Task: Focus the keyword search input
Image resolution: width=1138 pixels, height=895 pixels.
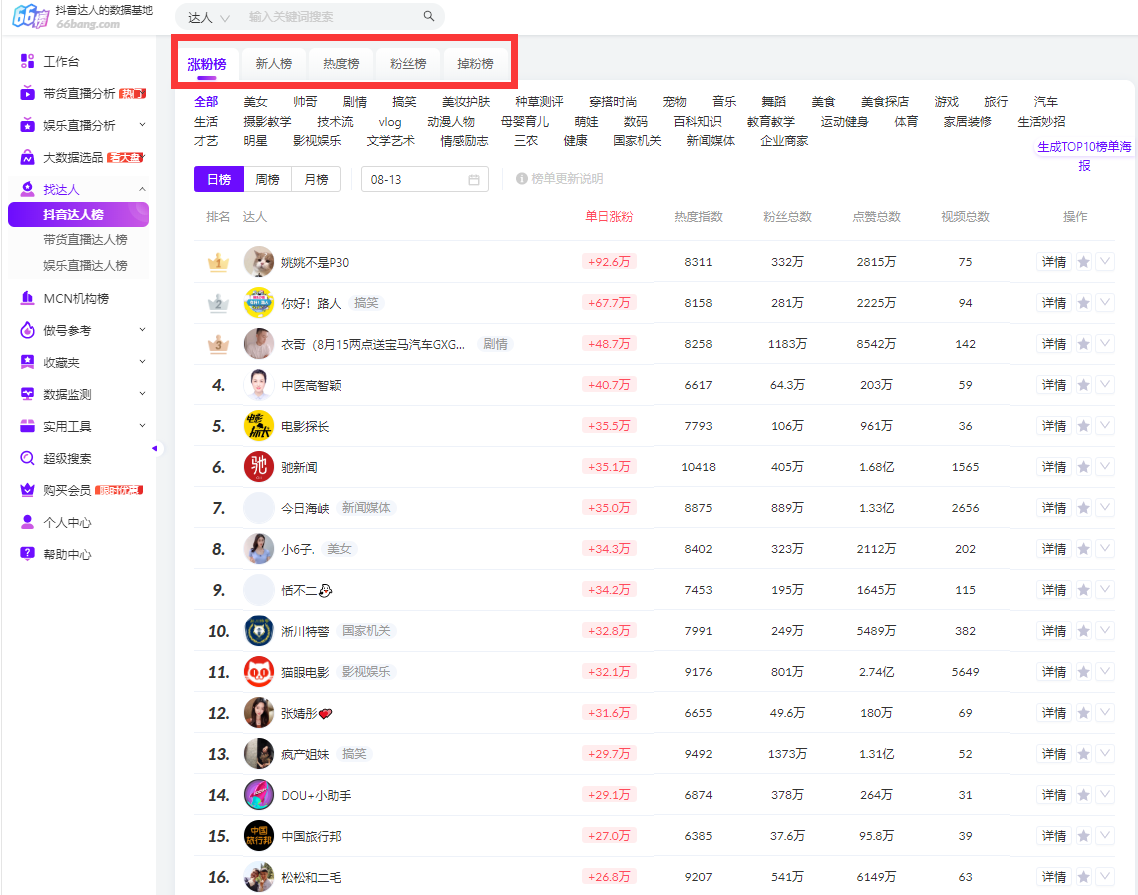Action: [x=330, y=17]
